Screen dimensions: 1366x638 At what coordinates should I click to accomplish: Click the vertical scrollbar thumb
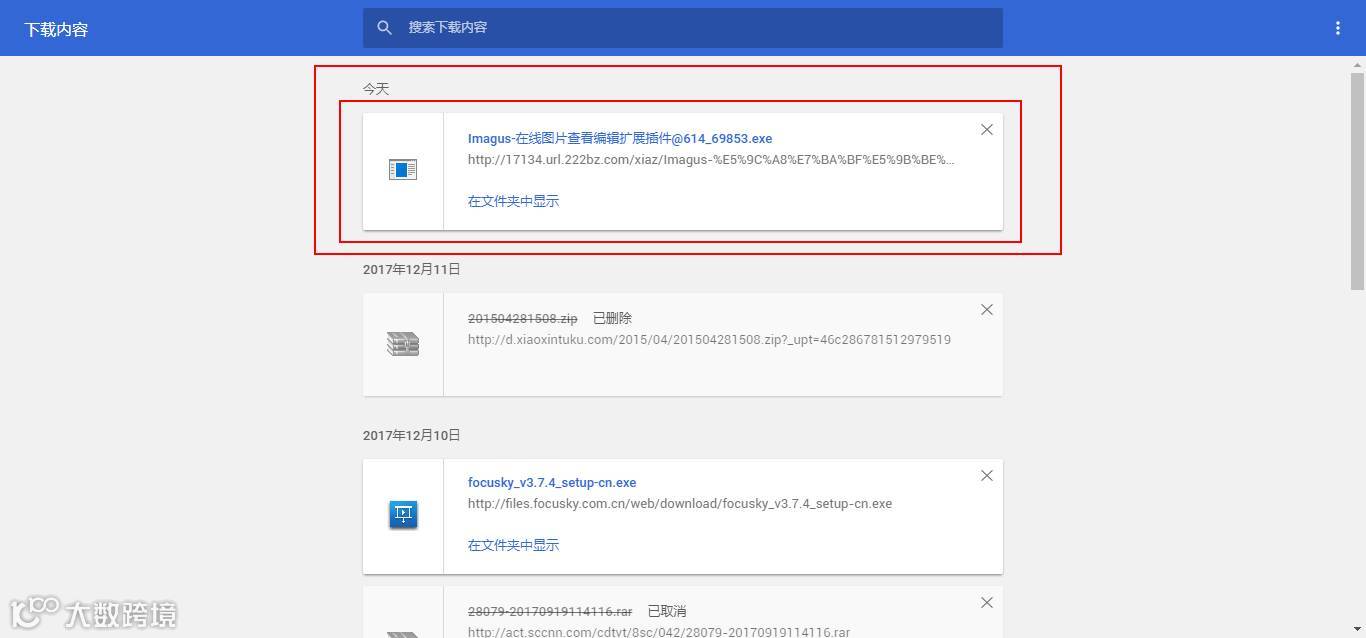pyautogui.click(x=1357, y=182)
